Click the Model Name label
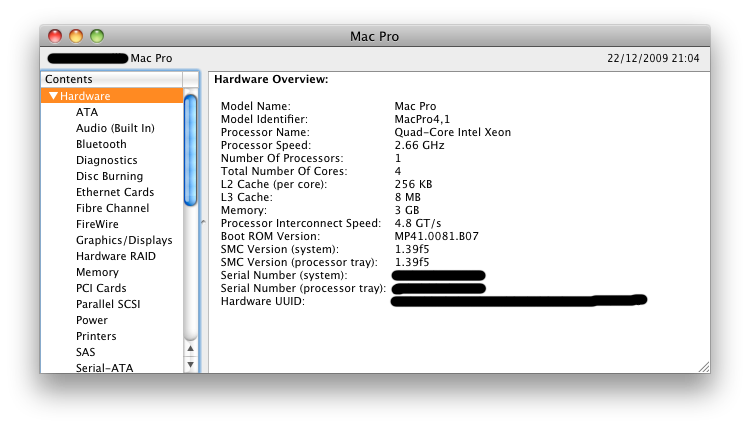Image resolution: width=750 pixels, height=428 pixels. [255, 106]
